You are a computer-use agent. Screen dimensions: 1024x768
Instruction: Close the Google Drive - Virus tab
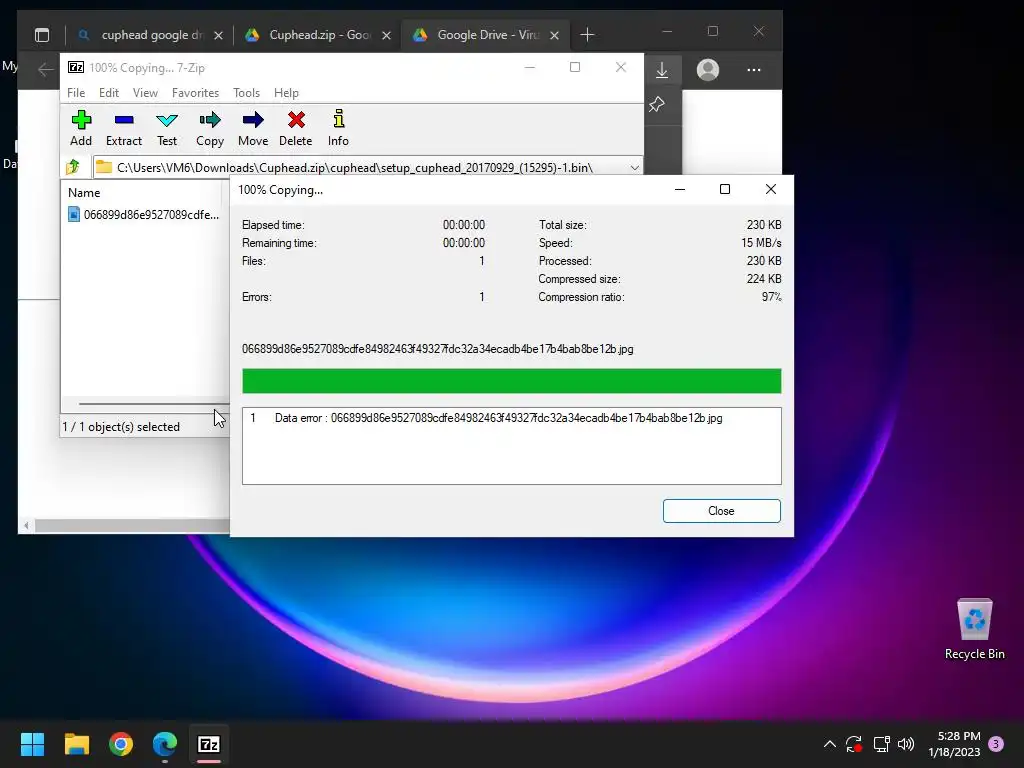pos(554,35)
